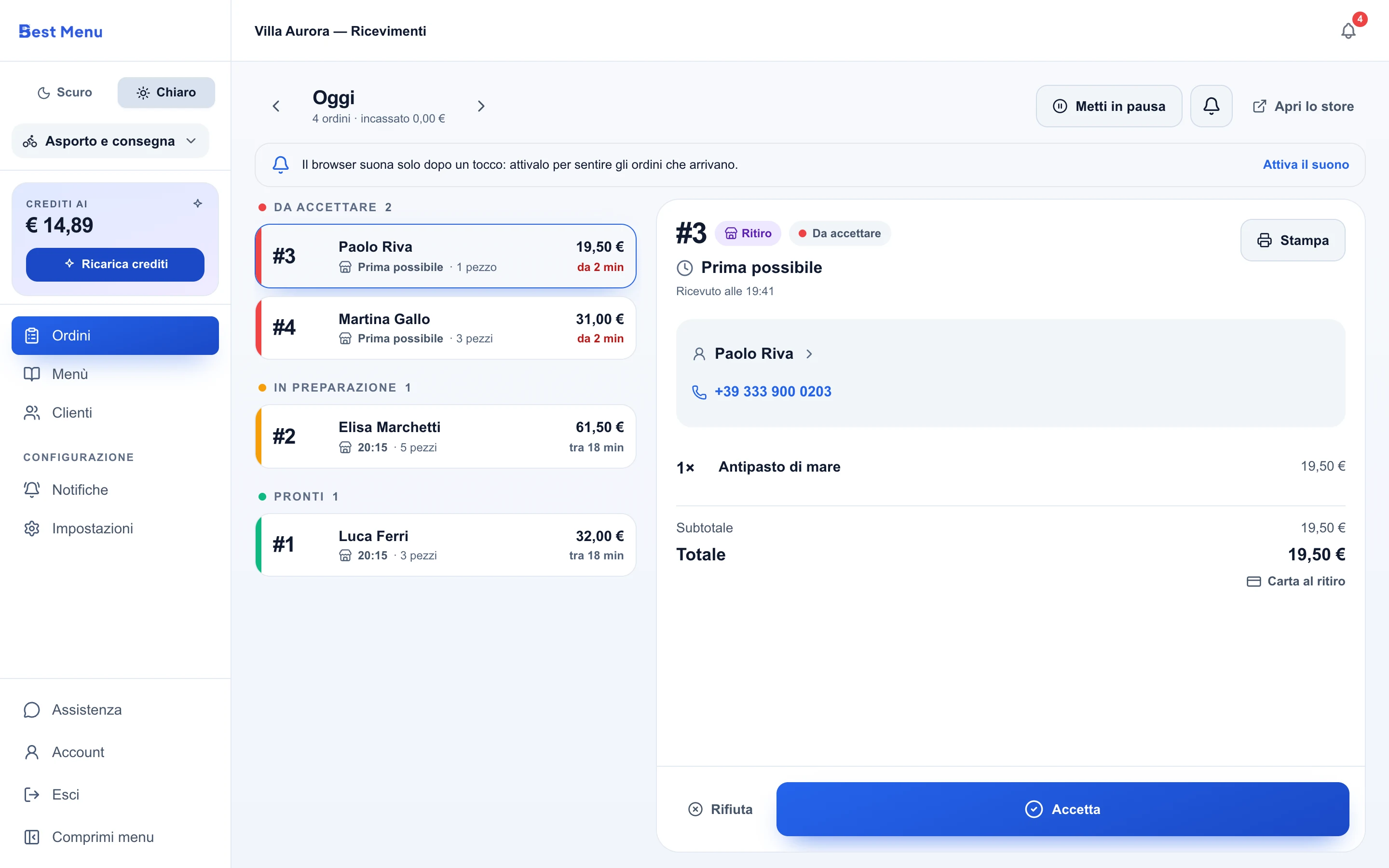Reject order with Rifiuta button
The height and width of the screenshot is (868, 1389).
click(x=720, y=810)
